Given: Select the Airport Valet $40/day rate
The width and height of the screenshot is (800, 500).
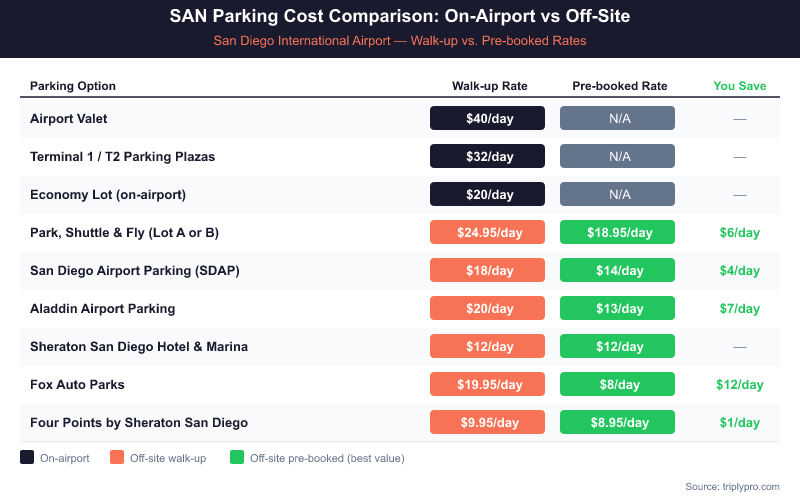Looking at the screenshot, I should coord(487,118).
